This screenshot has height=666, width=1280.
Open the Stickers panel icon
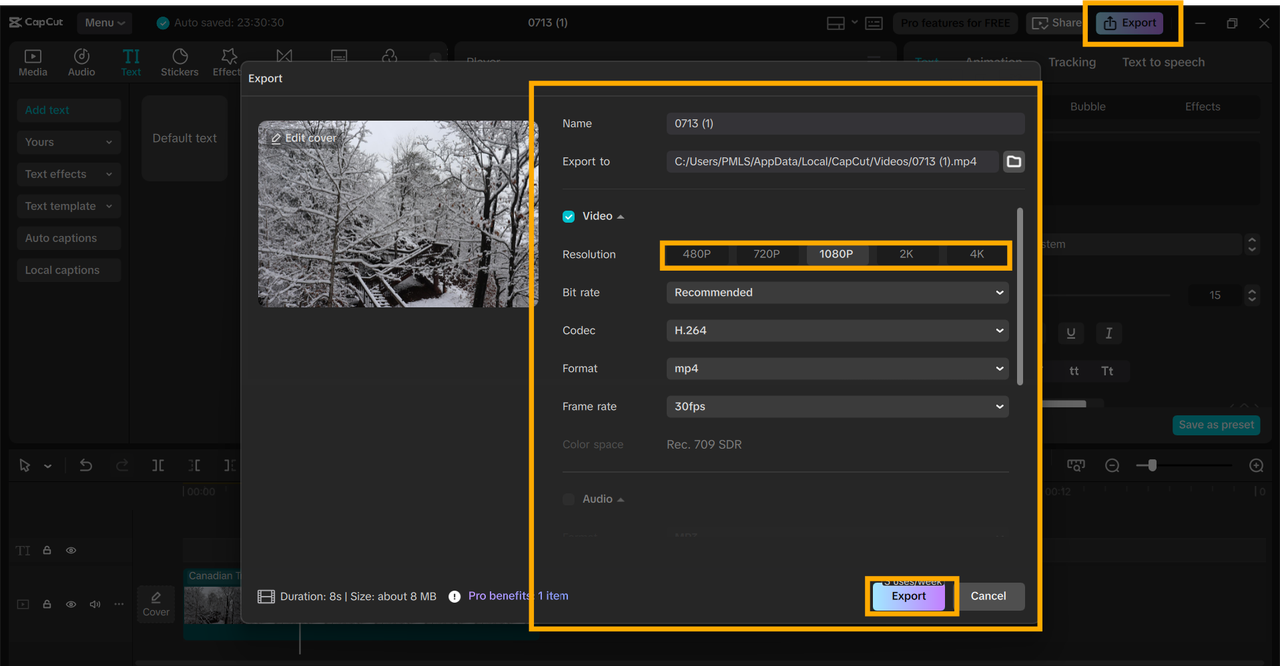(180, 62)
